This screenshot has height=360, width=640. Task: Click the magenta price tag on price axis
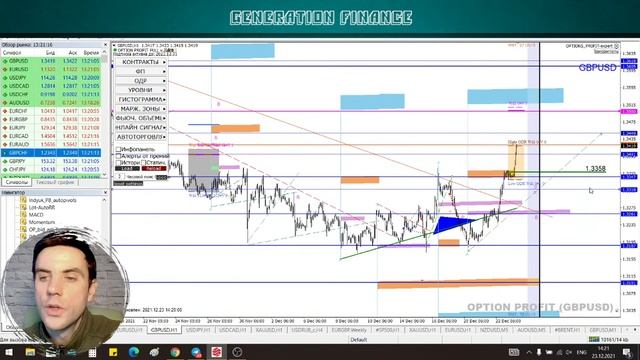[x=629, y=111]
